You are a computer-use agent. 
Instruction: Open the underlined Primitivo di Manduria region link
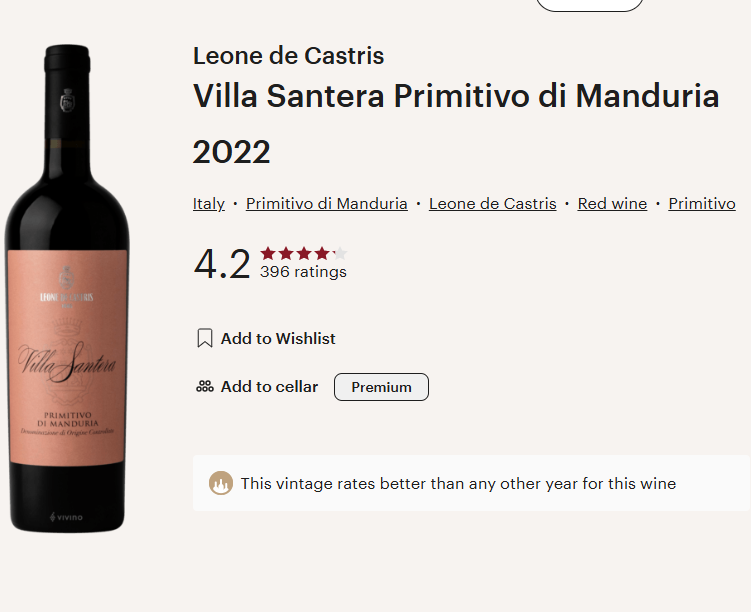click(x=327, y=204)
